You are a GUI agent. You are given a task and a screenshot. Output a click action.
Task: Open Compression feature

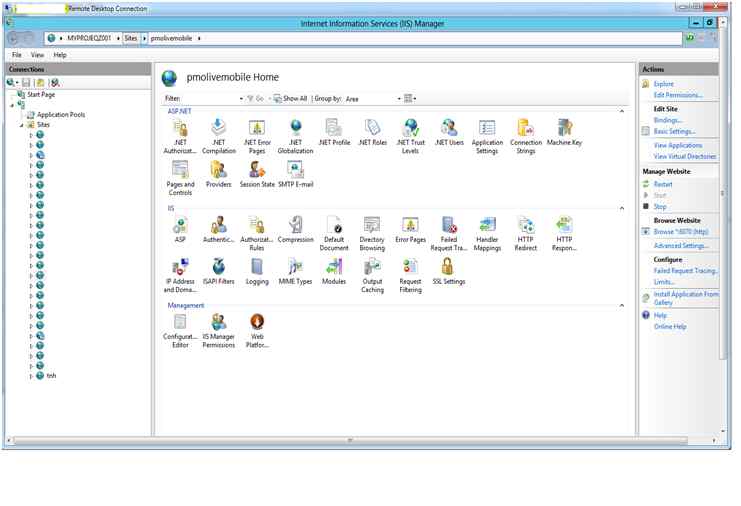pyautogui.click(x=295, y=230)
